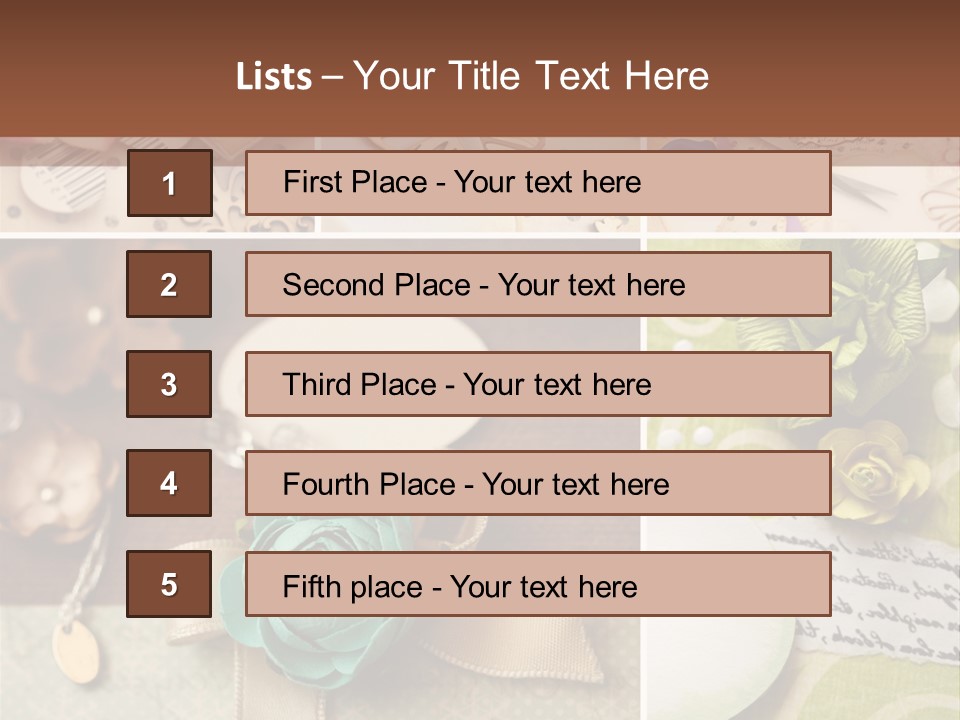Screen dimensions: 960x720
Task: Click "Your Title Text Here" in the title
Action: coord(530,76)
